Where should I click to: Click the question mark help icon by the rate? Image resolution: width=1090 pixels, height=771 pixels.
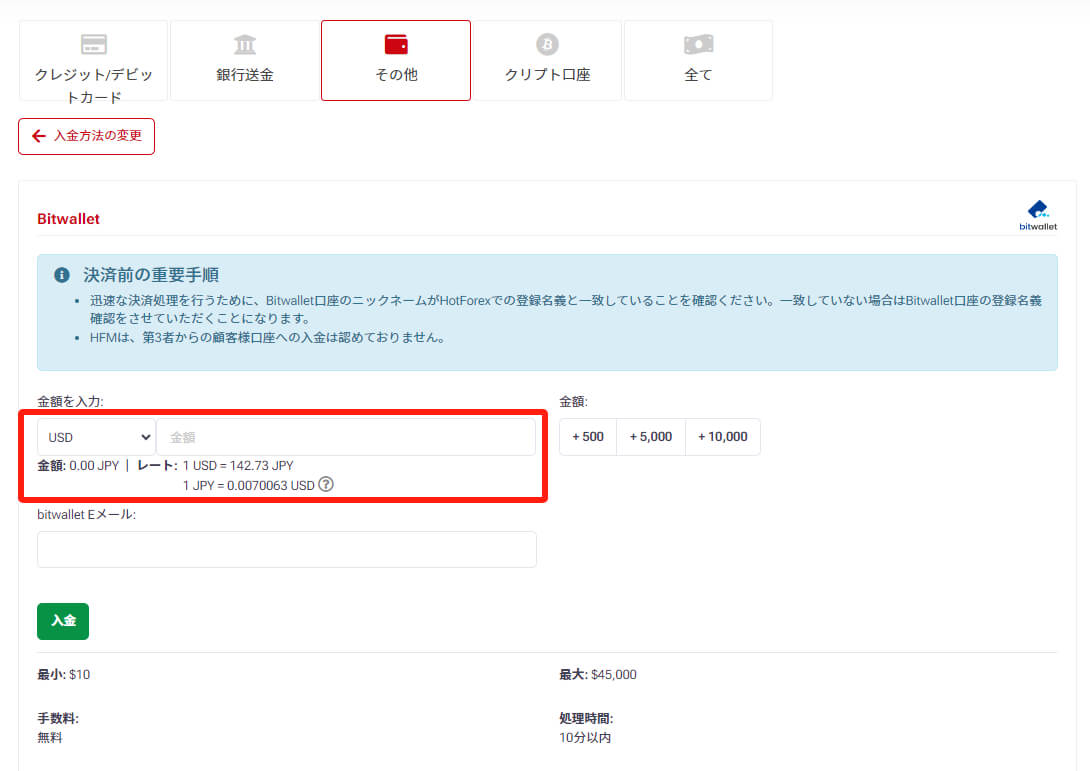pyautogui.click(x=325, y=485)
